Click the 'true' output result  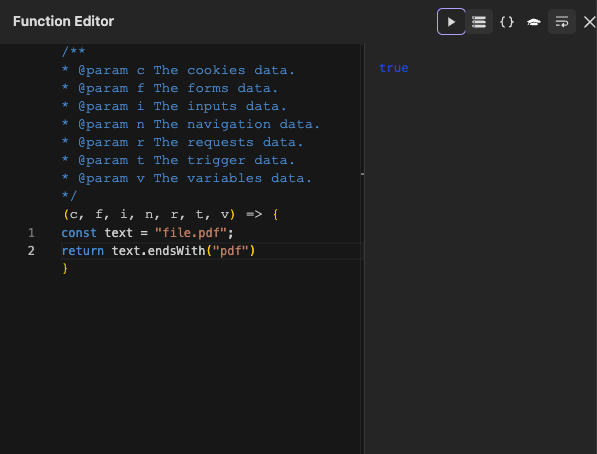(x=394, y=68)
